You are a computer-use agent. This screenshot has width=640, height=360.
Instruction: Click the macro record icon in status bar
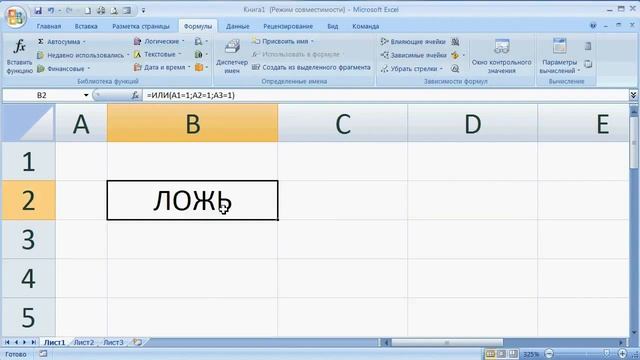pyautogui.click(x=43, y=354)
